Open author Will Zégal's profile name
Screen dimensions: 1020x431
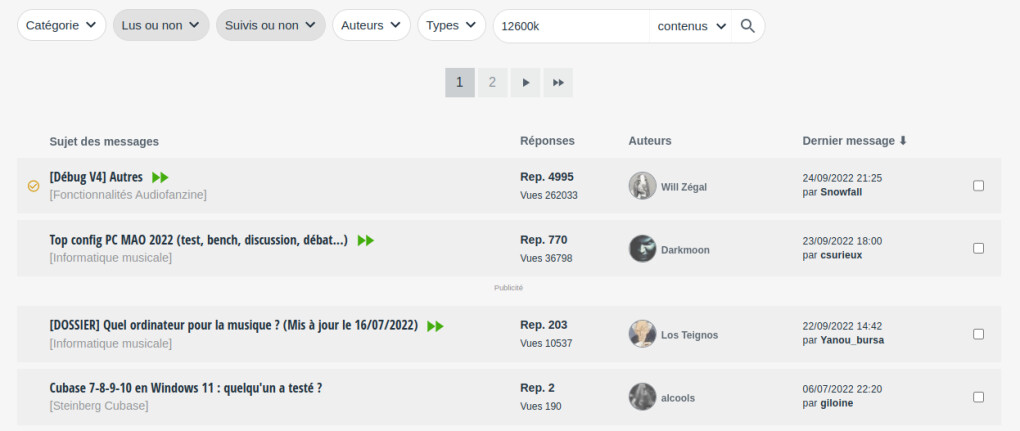[x=684, y=187]
